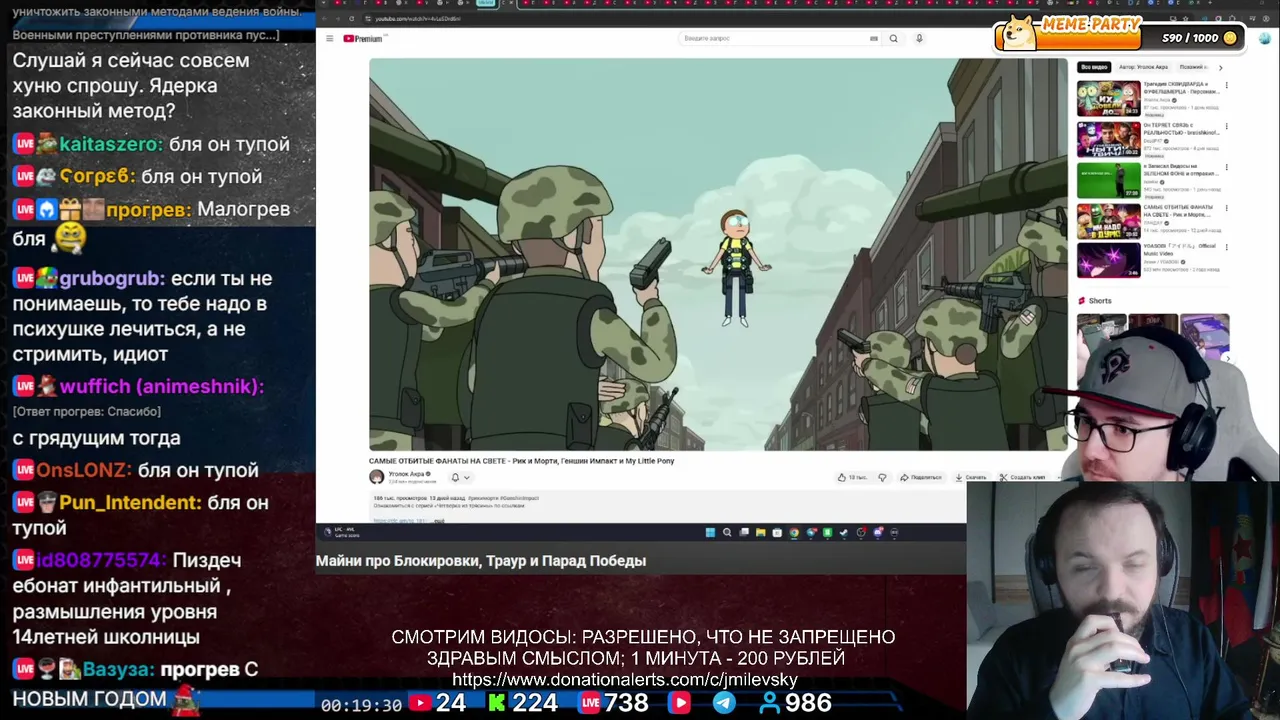Open options menu for sidebar САМЫЕ ОТБИТЫЕ video
Screen dimensions: 1280x720
(1226, 208)
